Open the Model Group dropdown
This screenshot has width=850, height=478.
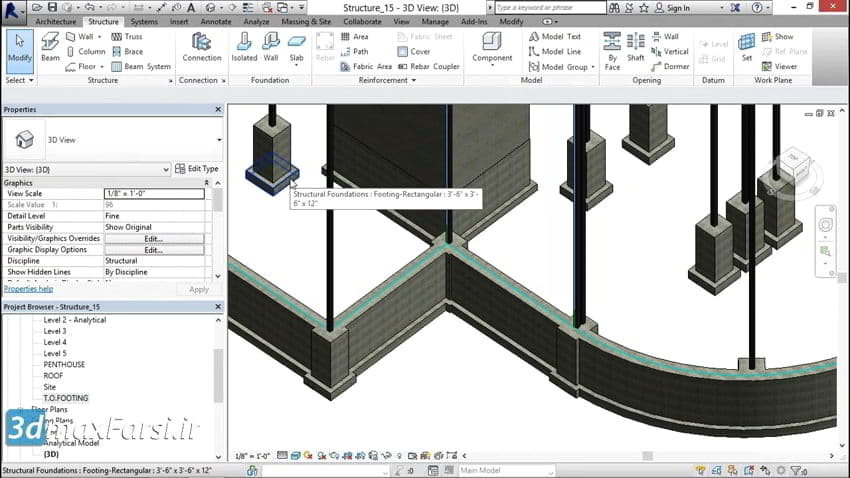coord(593,67)
